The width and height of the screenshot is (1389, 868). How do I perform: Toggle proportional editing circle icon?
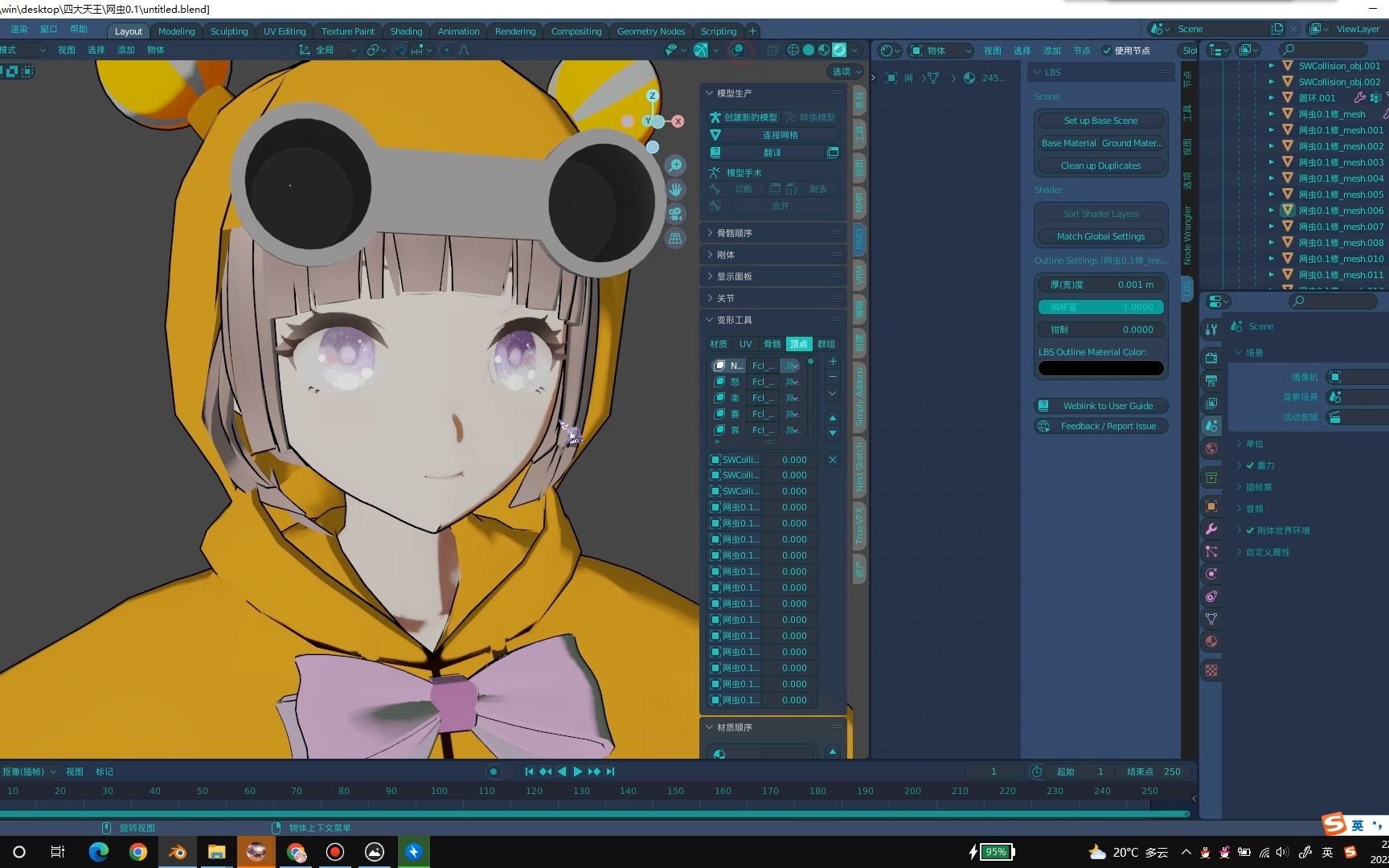[447, 50]
